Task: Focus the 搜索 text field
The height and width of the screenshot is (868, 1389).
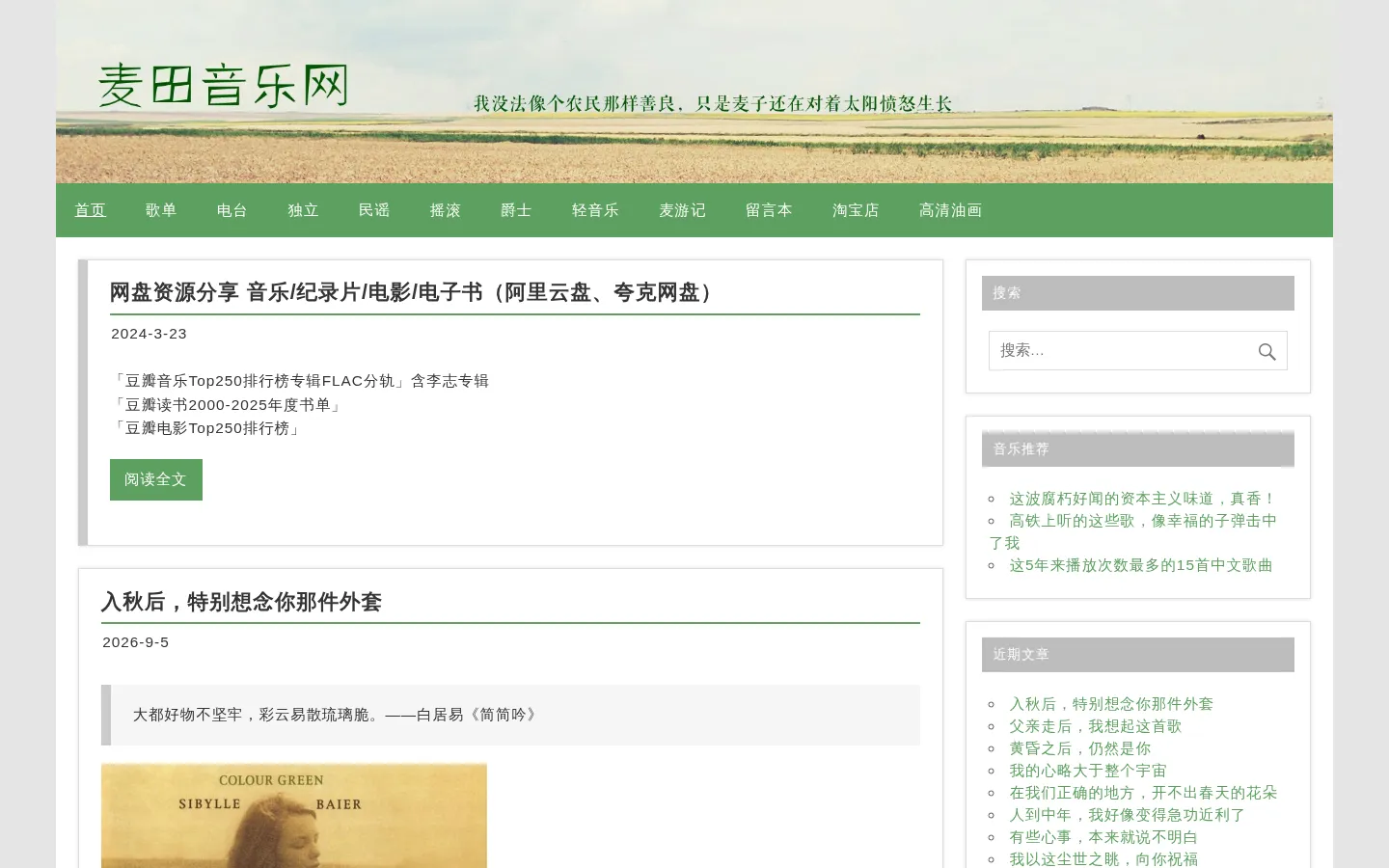Action: click(1138, 351)
